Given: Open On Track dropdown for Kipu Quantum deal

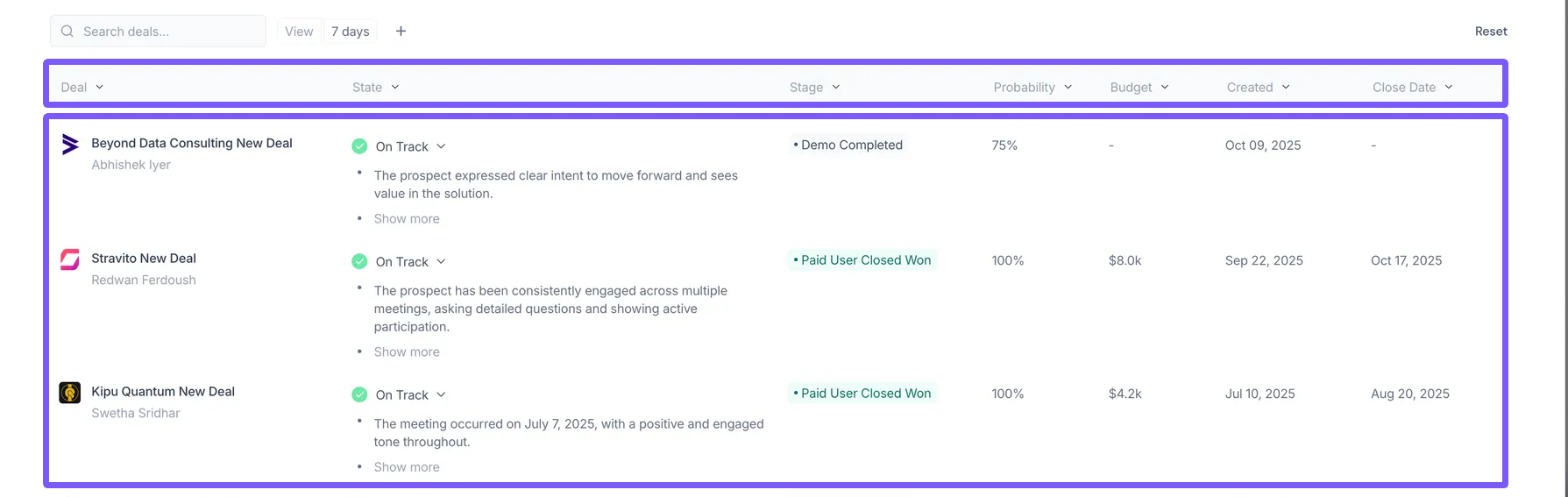Looking at the screenshot, I should pyautogui.click(x=411, y=394).
